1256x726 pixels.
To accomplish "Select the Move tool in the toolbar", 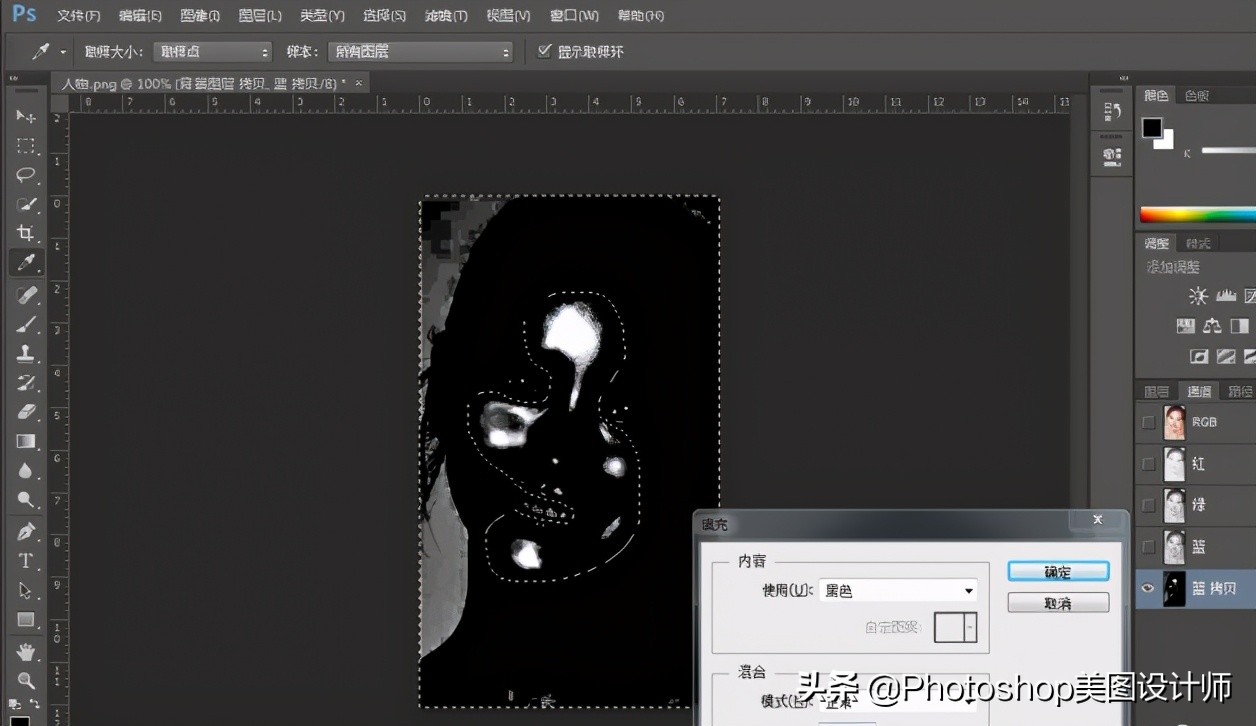I will tap(26, 117).
